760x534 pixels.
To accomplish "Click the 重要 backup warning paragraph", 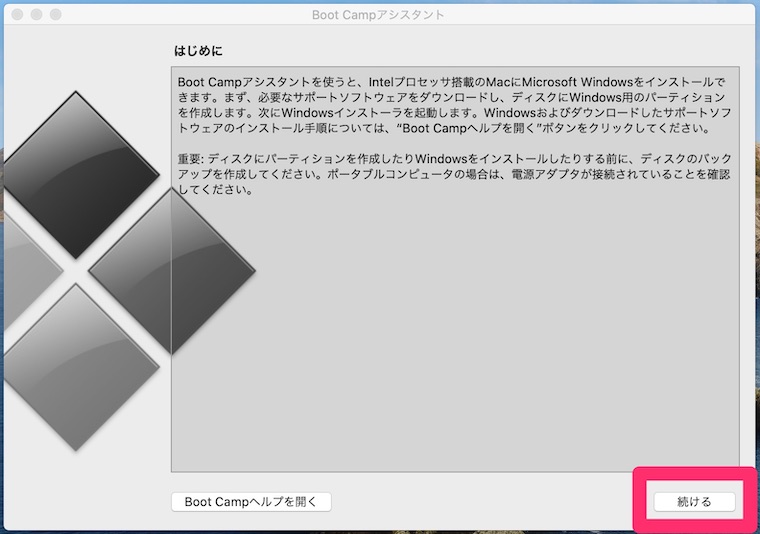I will 455,174.
